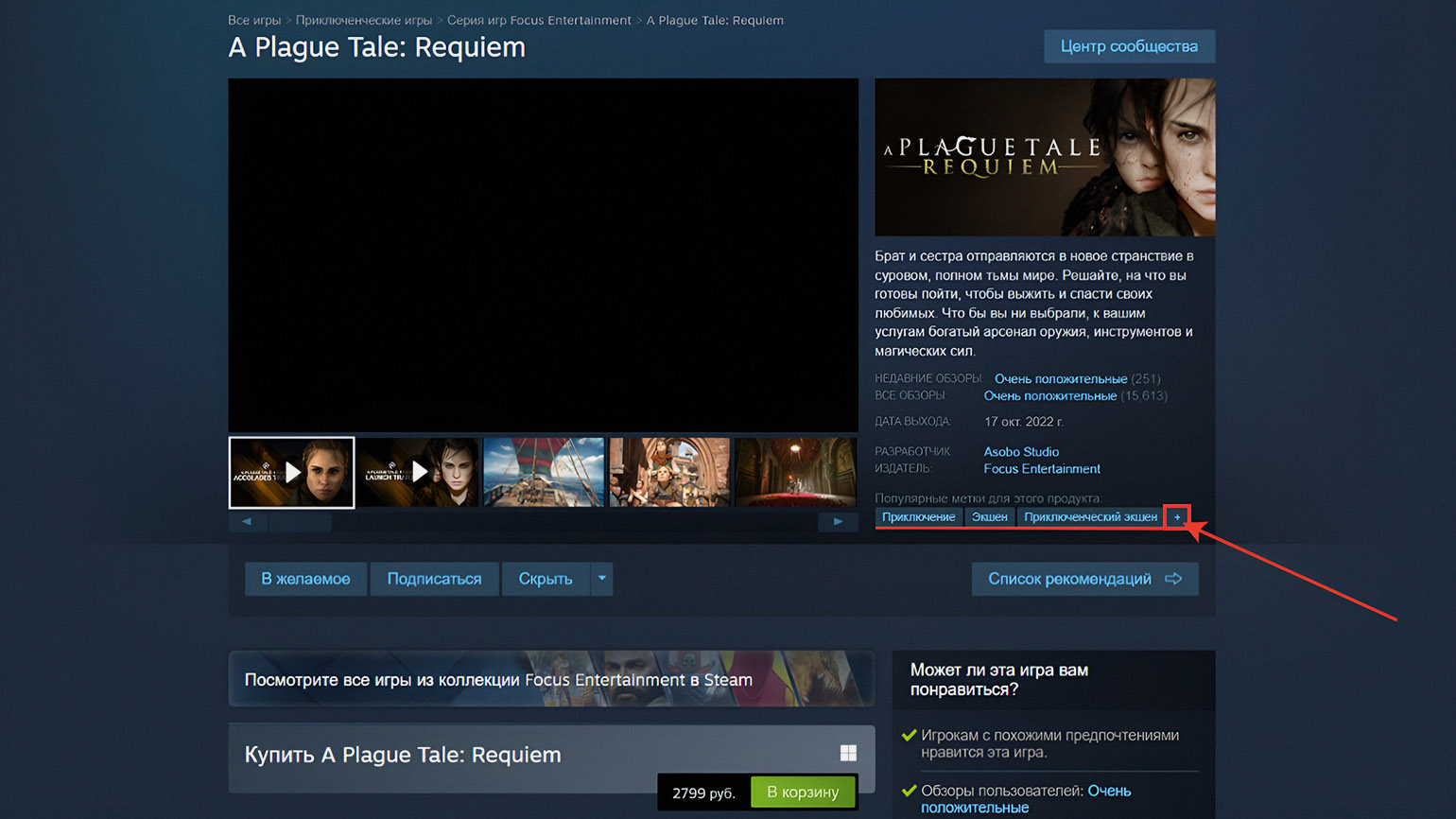This screenshot has width=1456, height=819.
Task: Select the ship at sea screenshot thumbnail
Action: 544,472
